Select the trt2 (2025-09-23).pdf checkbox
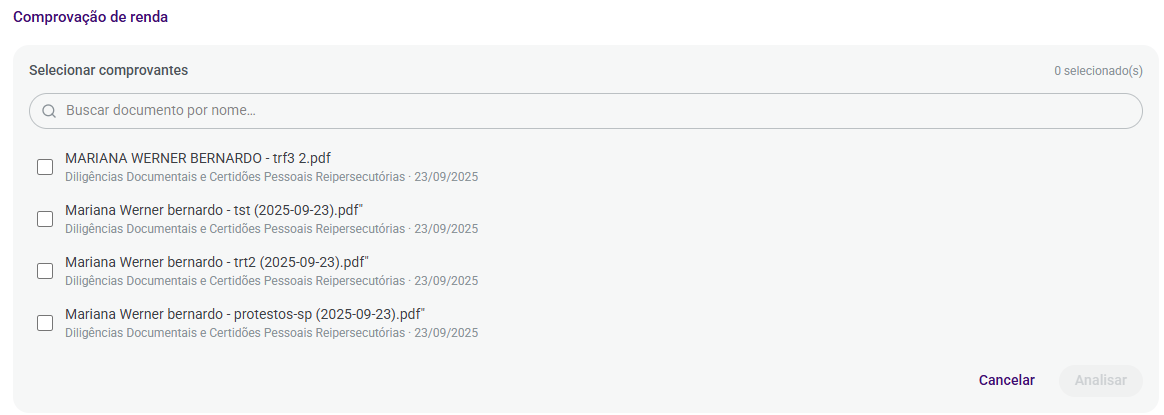The image size is (1164, 415). (45, 271)
